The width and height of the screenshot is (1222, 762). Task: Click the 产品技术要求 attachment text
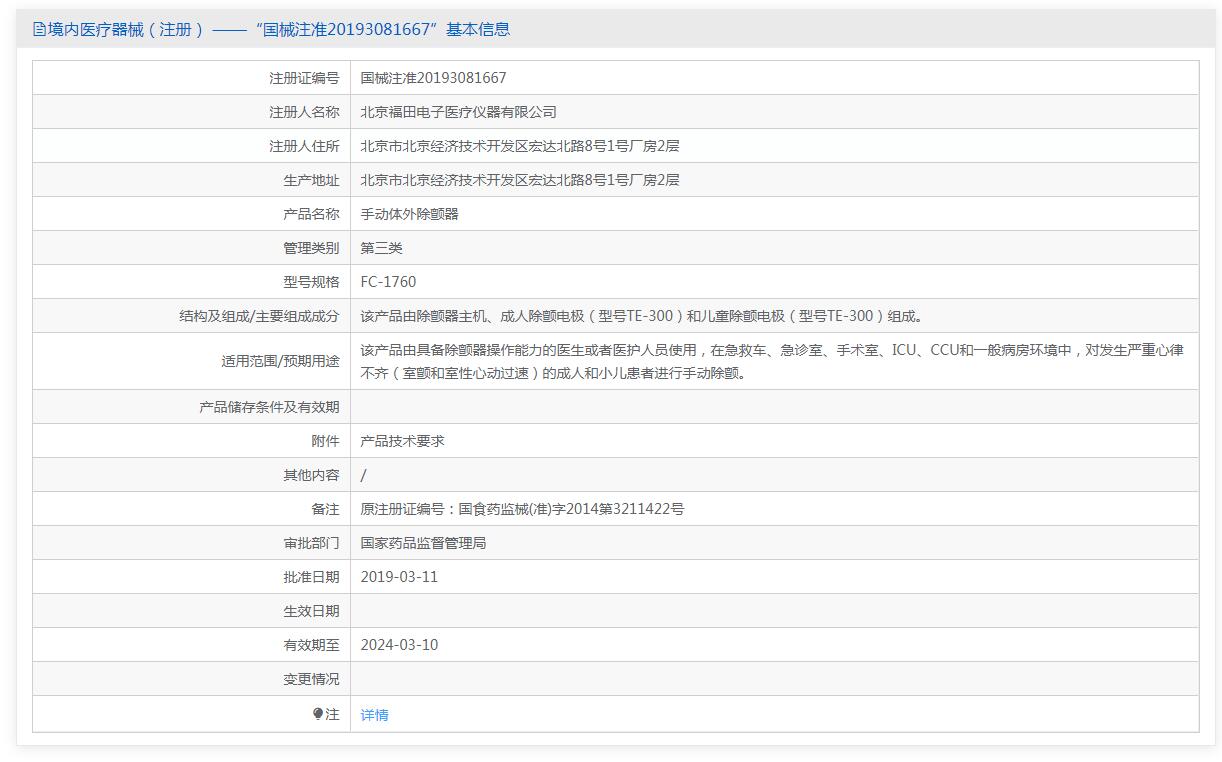pyautogui.click(x=402, y=441)
